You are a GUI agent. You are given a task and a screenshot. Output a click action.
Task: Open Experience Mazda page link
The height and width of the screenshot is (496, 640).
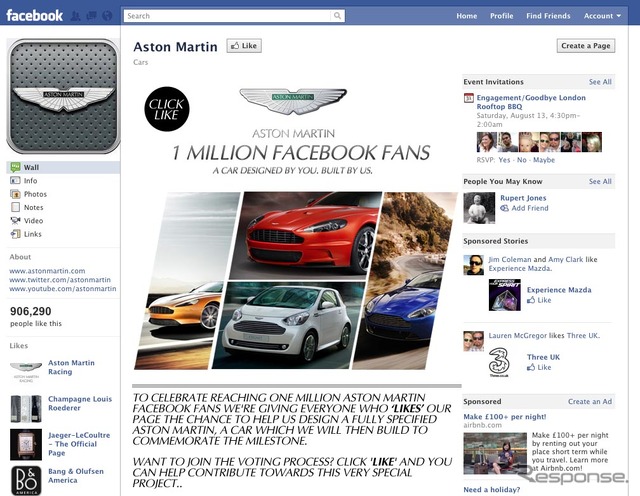point(559,290)
